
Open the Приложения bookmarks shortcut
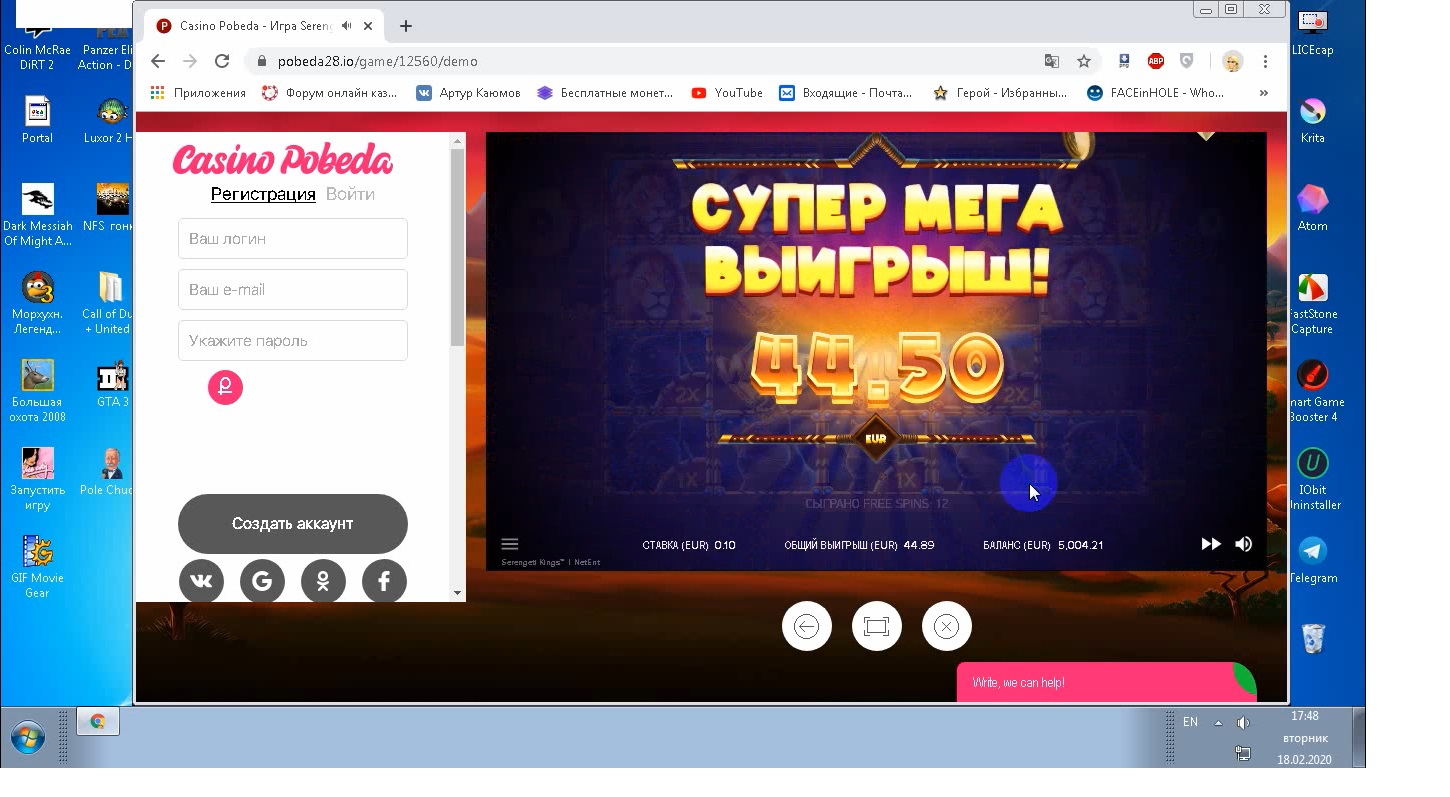198,93
